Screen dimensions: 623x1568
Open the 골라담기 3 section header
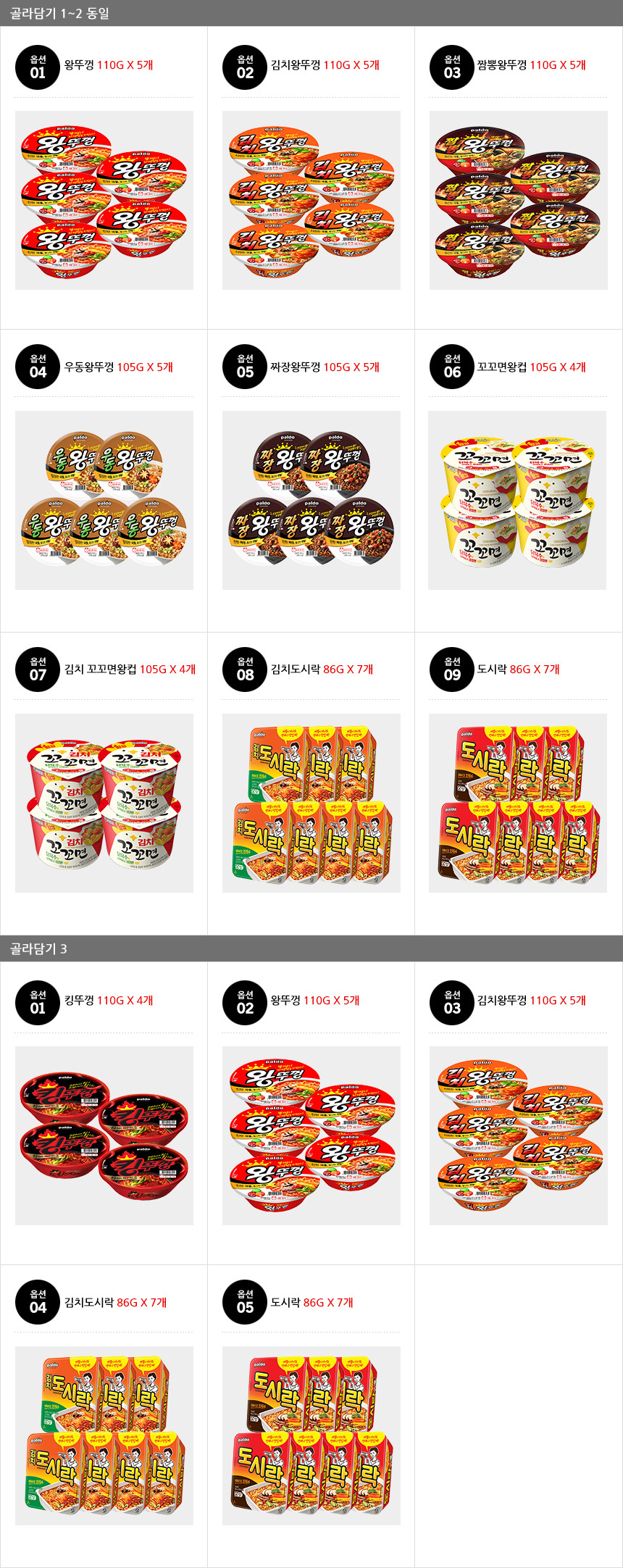(311, 948)
